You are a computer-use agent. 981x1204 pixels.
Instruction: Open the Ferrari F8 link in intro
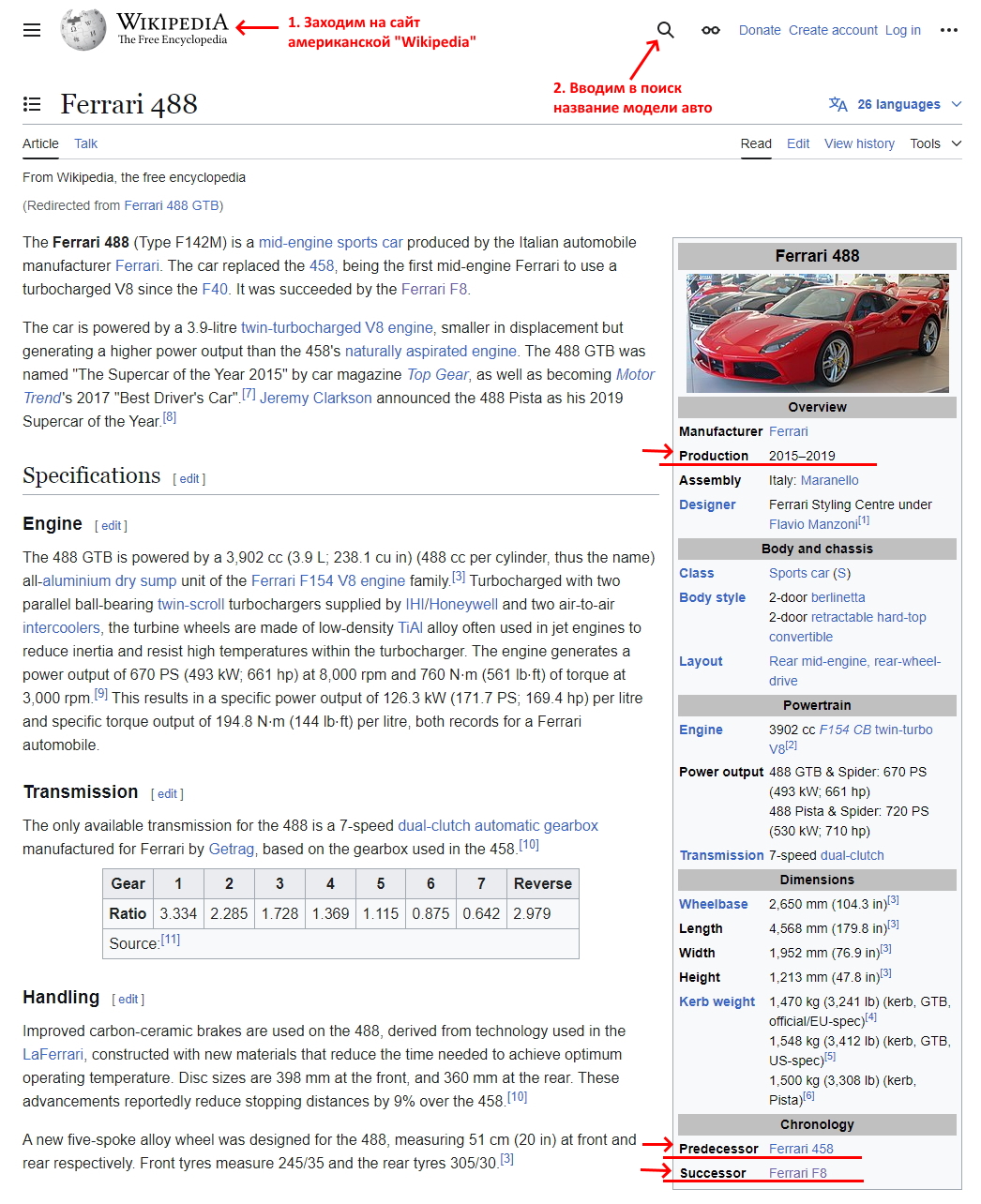[434, 289]
